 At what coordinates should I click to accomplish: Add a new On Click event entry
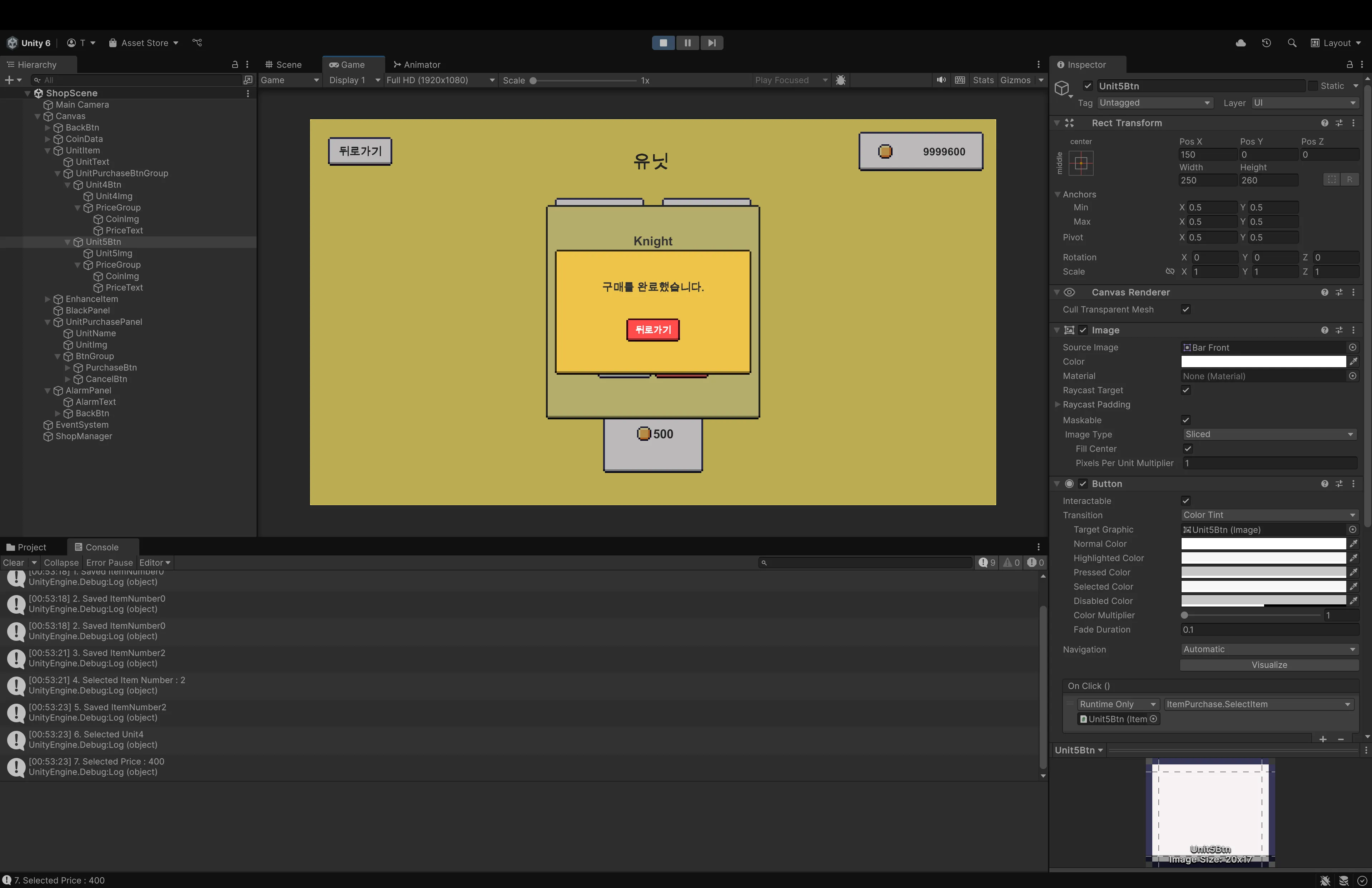(x=1322, y=739)
